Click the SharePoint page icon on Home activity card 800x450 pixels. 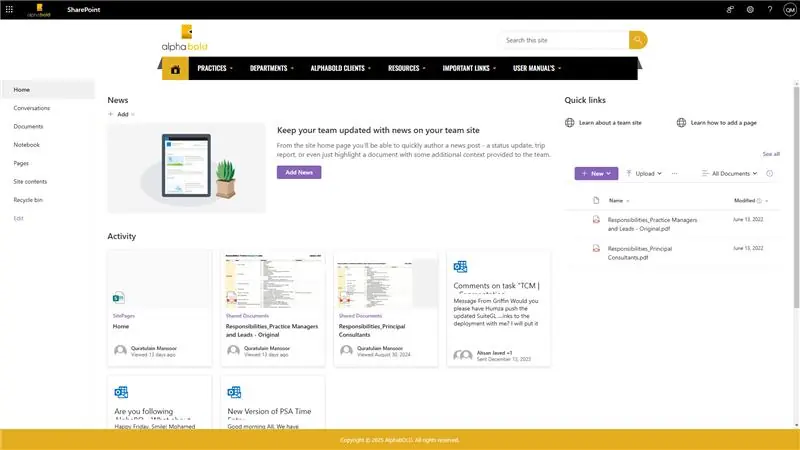118,297
